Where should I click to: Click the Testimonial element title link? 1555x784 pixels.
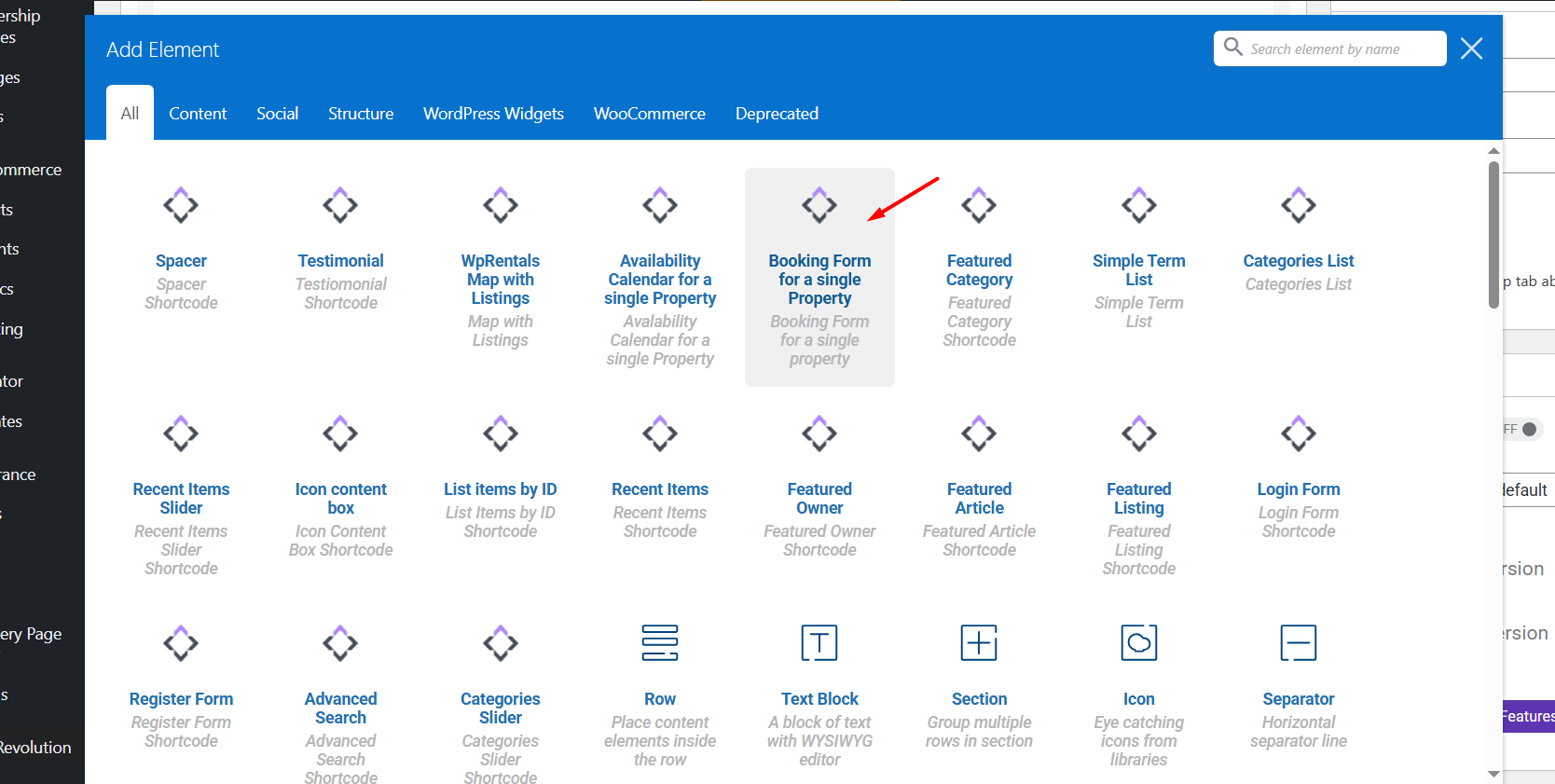[340, 261]
